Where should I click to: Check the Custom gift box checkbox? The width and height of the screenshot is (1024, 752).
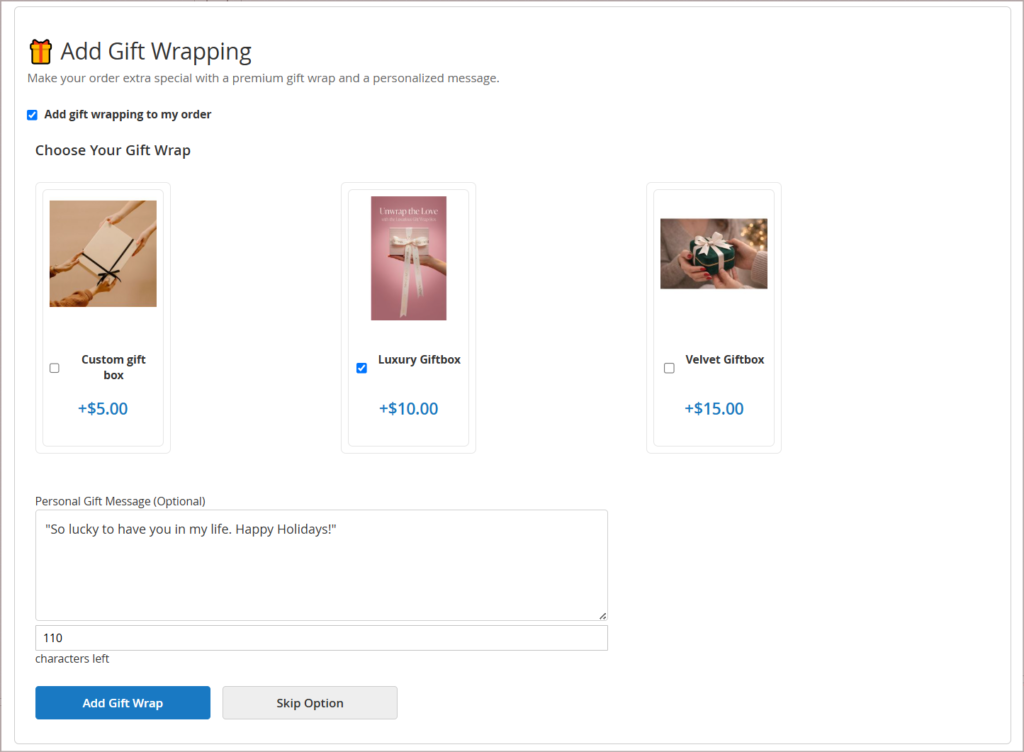tap(54, 368)
